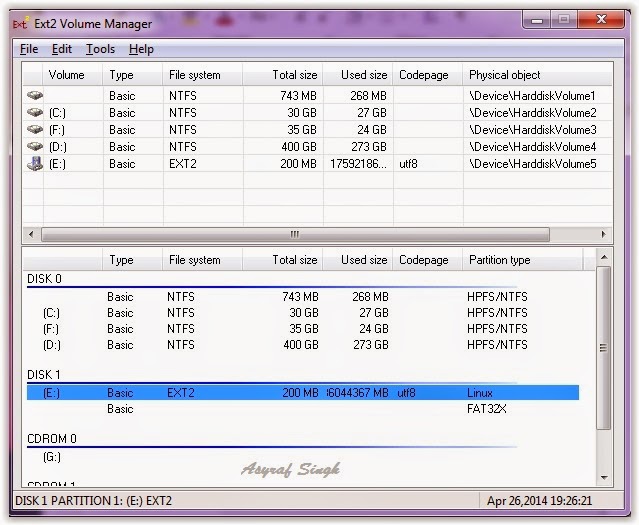Click status bar text DISK 1 PARTITION 1
Image resolution: width=639 pixels, height=525 pixels.
93,501
